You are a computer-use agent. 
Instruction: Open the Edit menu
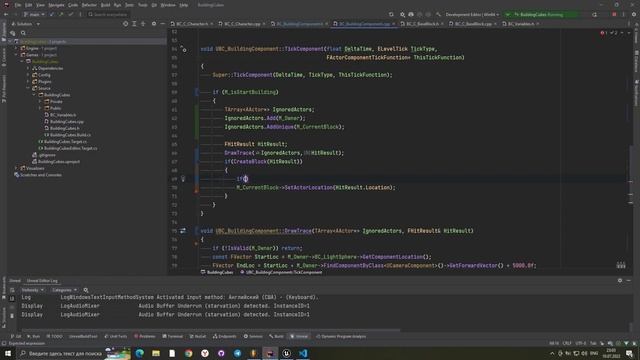(29, 5)
